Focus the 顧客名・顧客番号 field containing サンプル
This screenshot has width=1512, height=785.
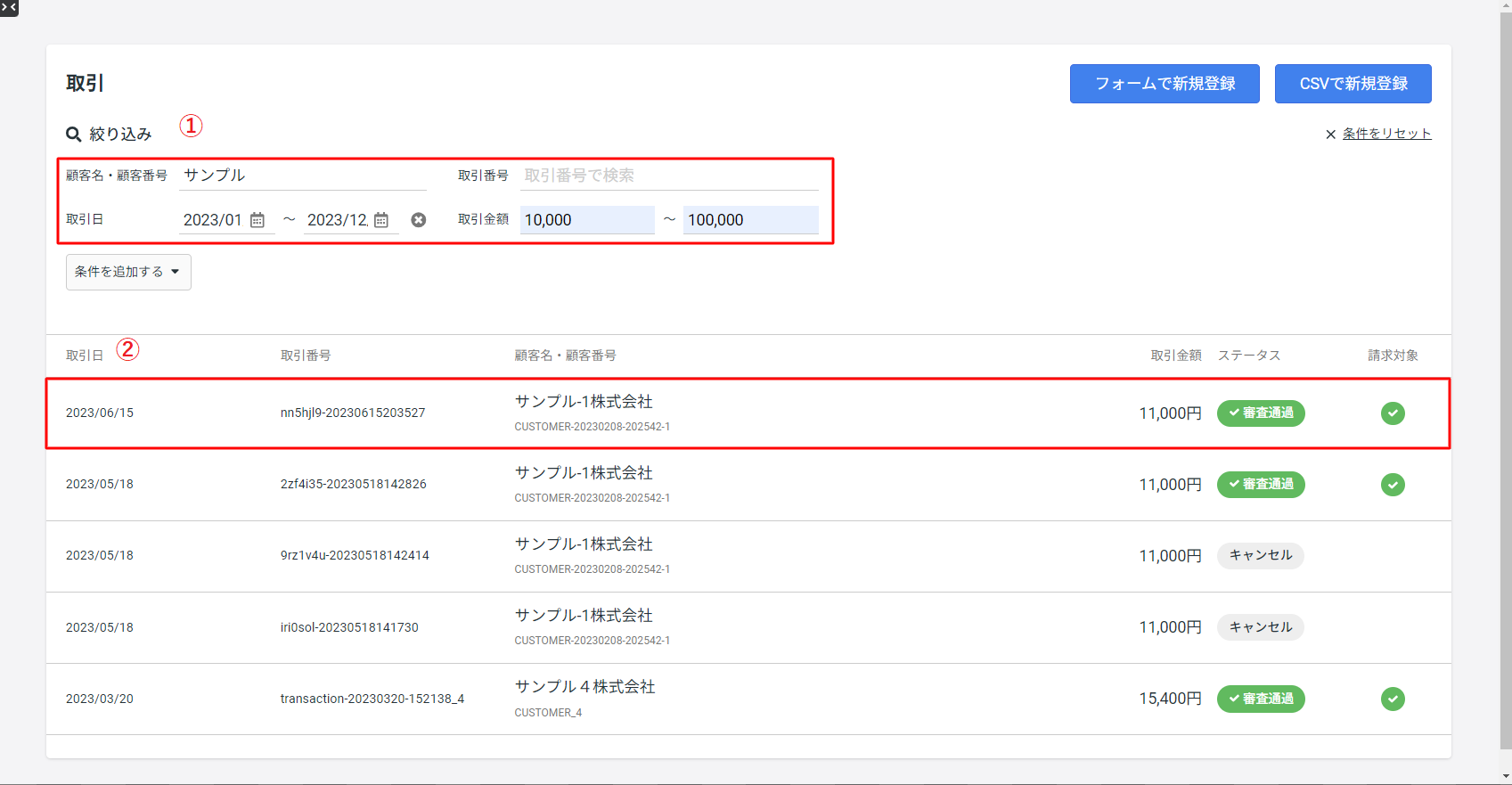tap(303, 176)
